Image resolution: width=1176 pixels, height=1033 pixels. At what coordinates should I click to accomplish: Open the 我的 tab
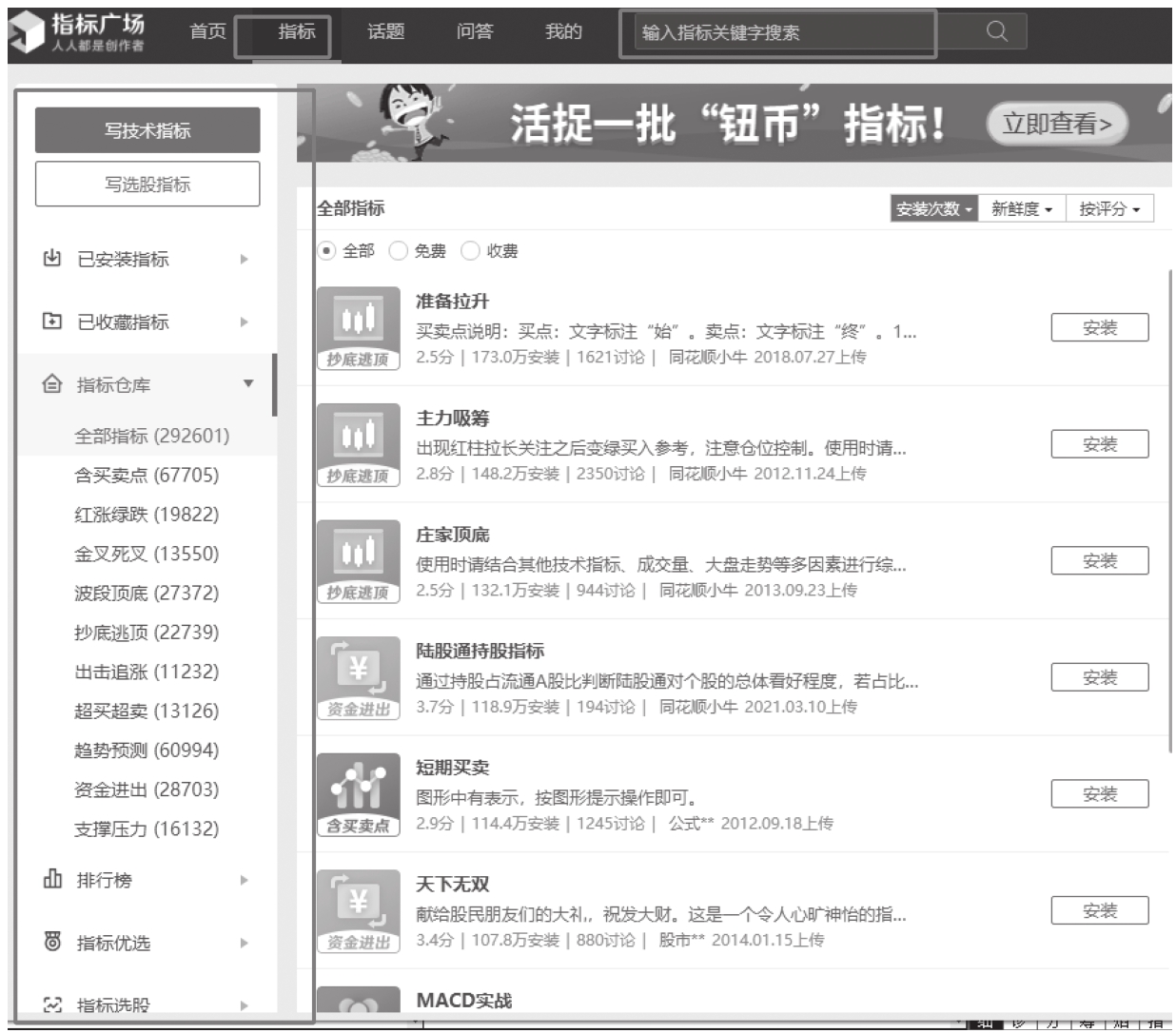(x=563, y=31)
